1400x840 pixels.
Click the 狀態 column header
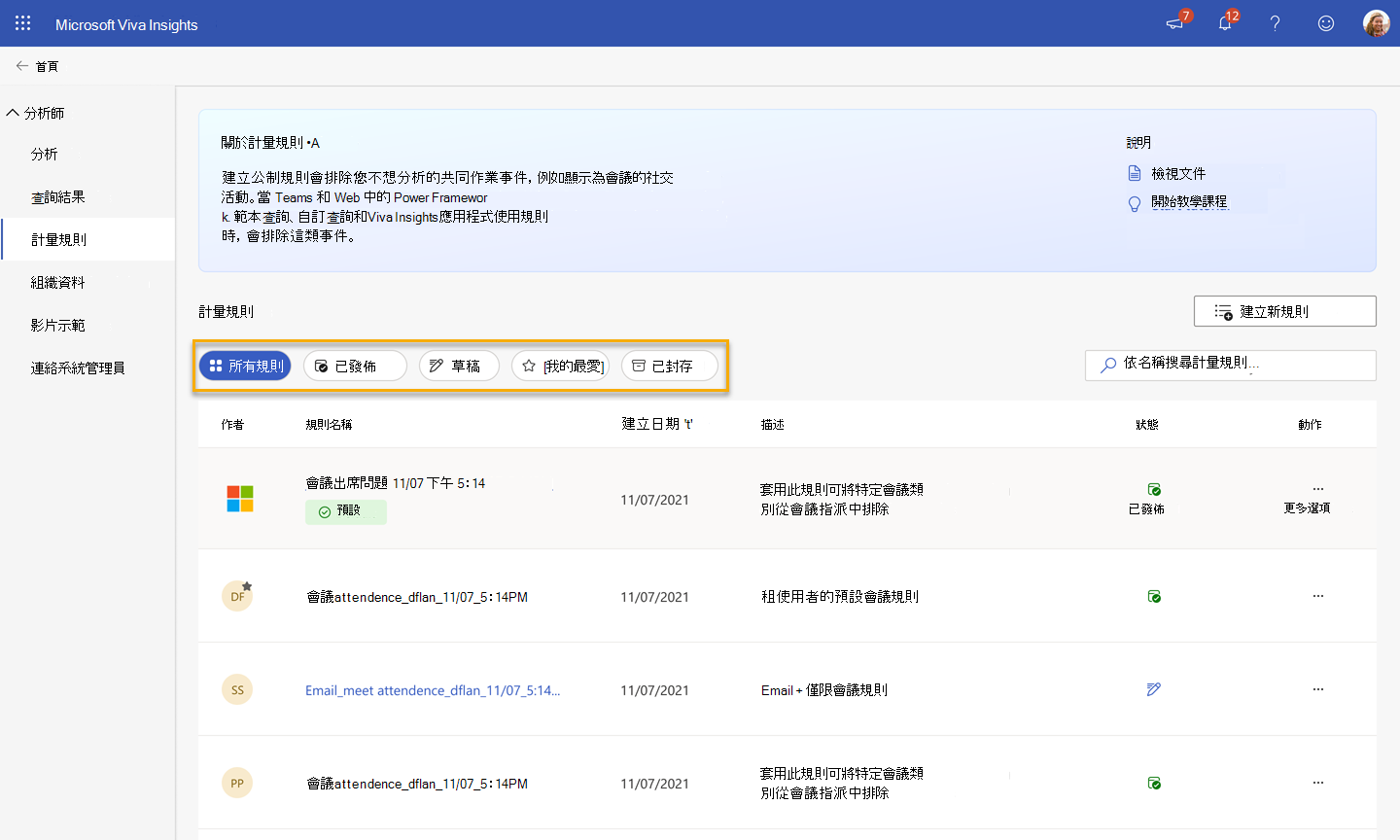(x=1147, y=425)
